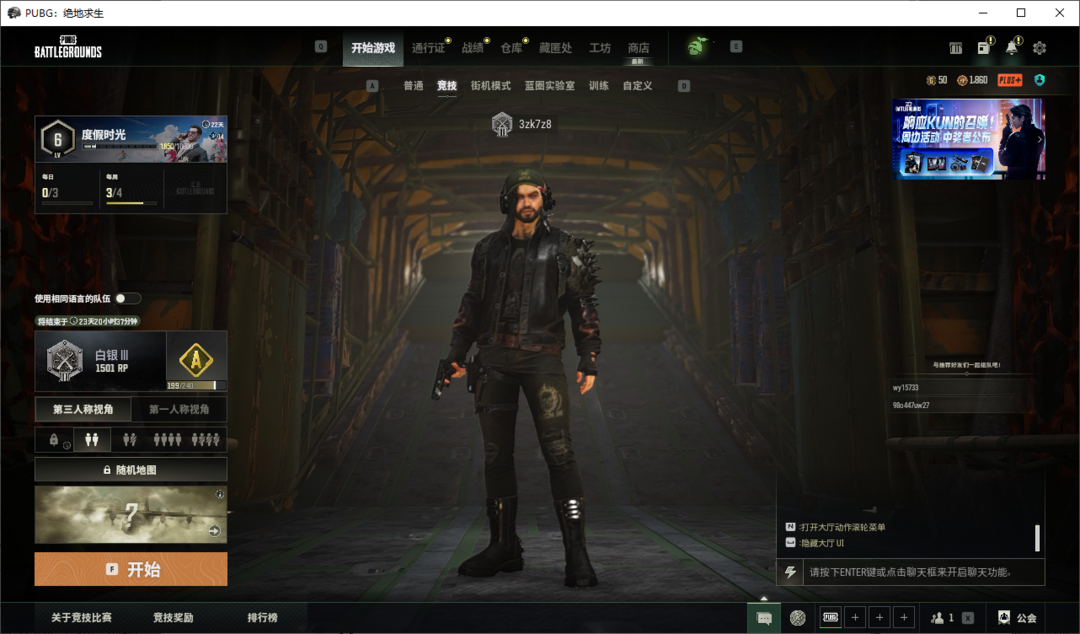Click the silver rank emblem 白银 III
This screenshot has height=634, width=1080.
[x=65, y=360]
